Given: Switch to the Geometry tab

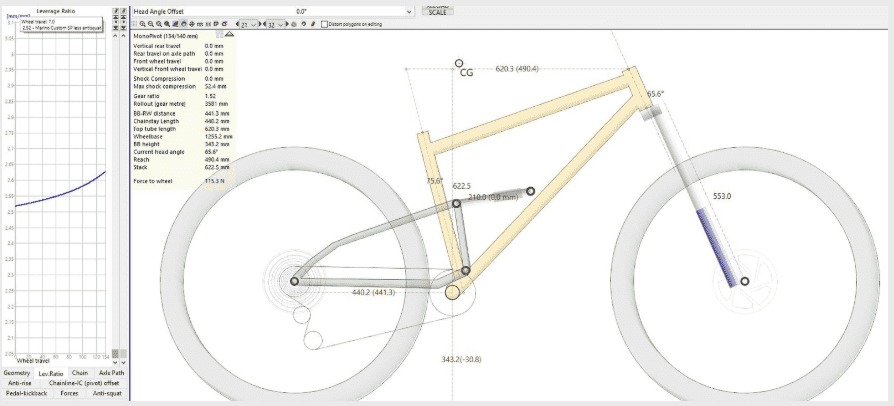Looking at the screenshot, I should (17, 373).
